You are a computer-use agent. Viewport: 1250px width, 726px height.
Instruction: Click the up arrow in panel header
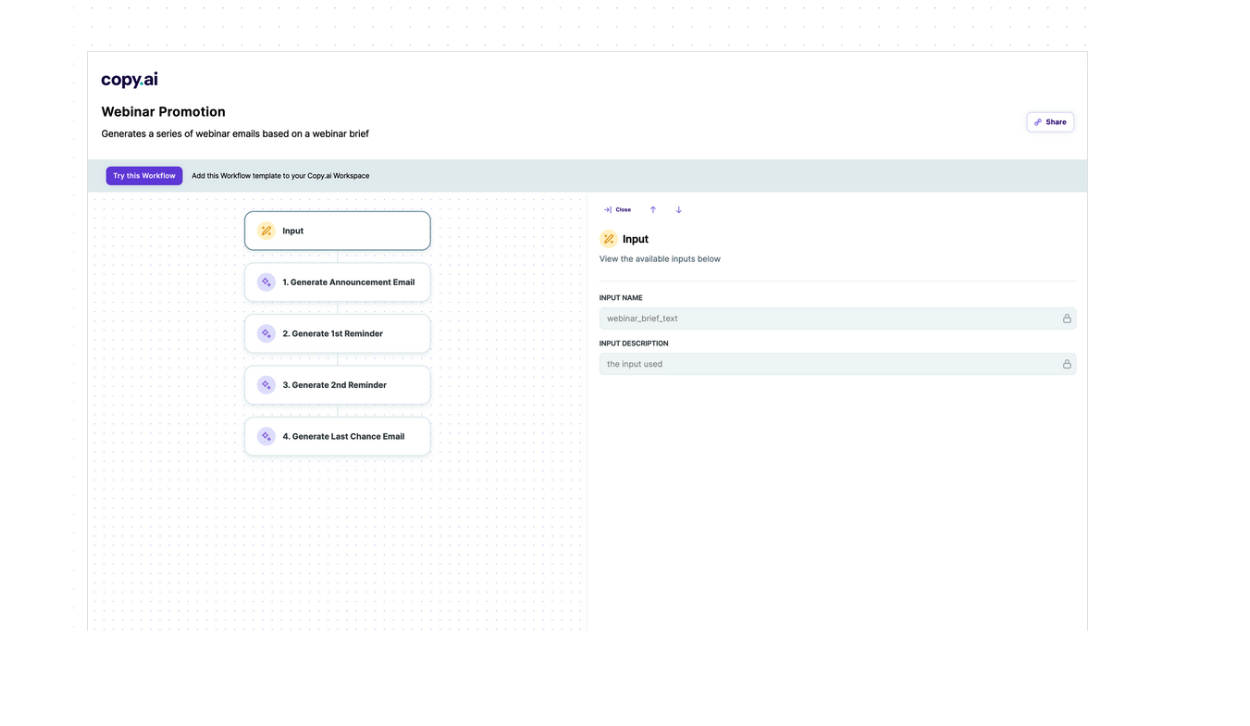coord(653,210)
